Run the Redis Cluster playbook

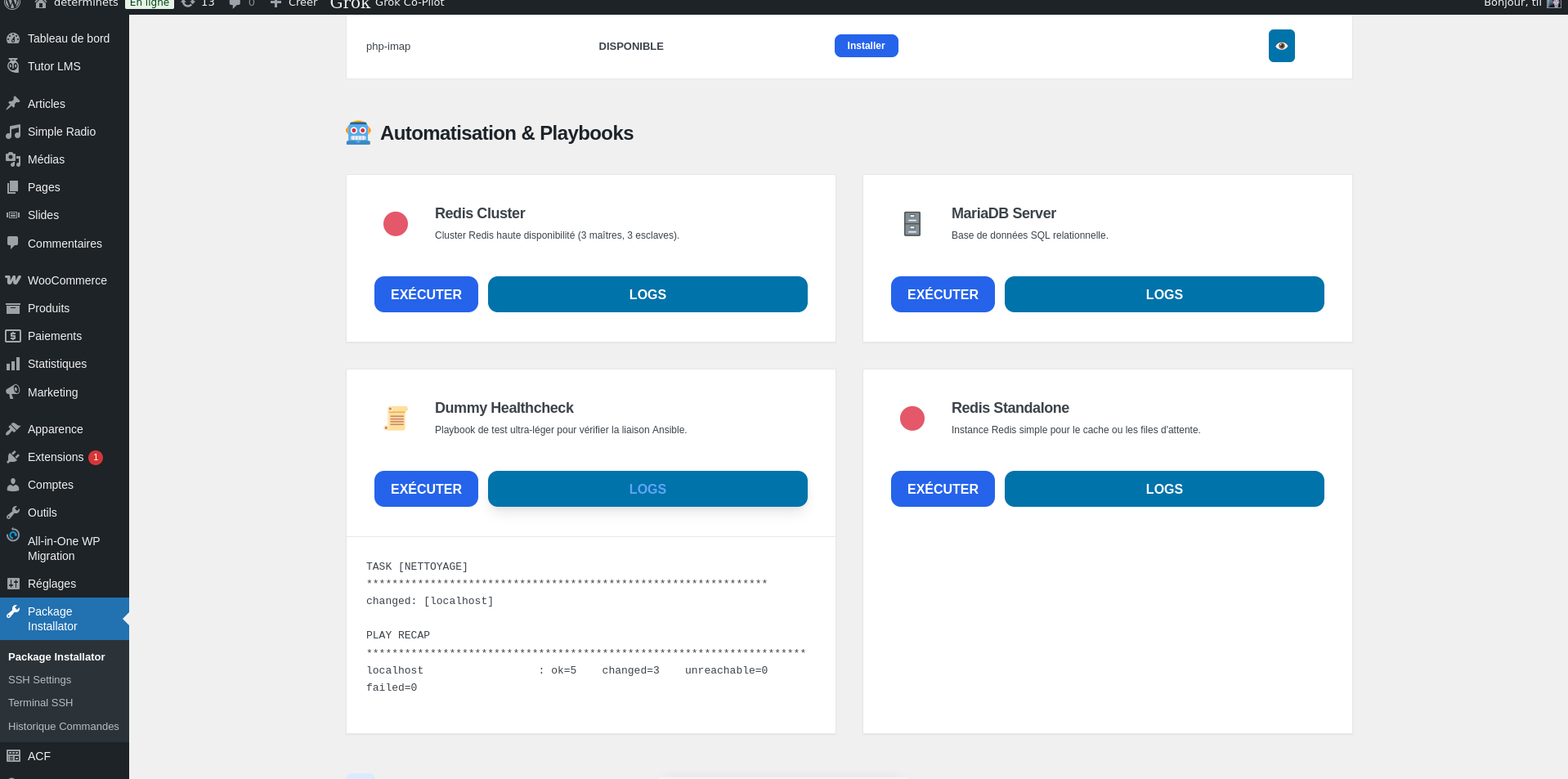426,294
